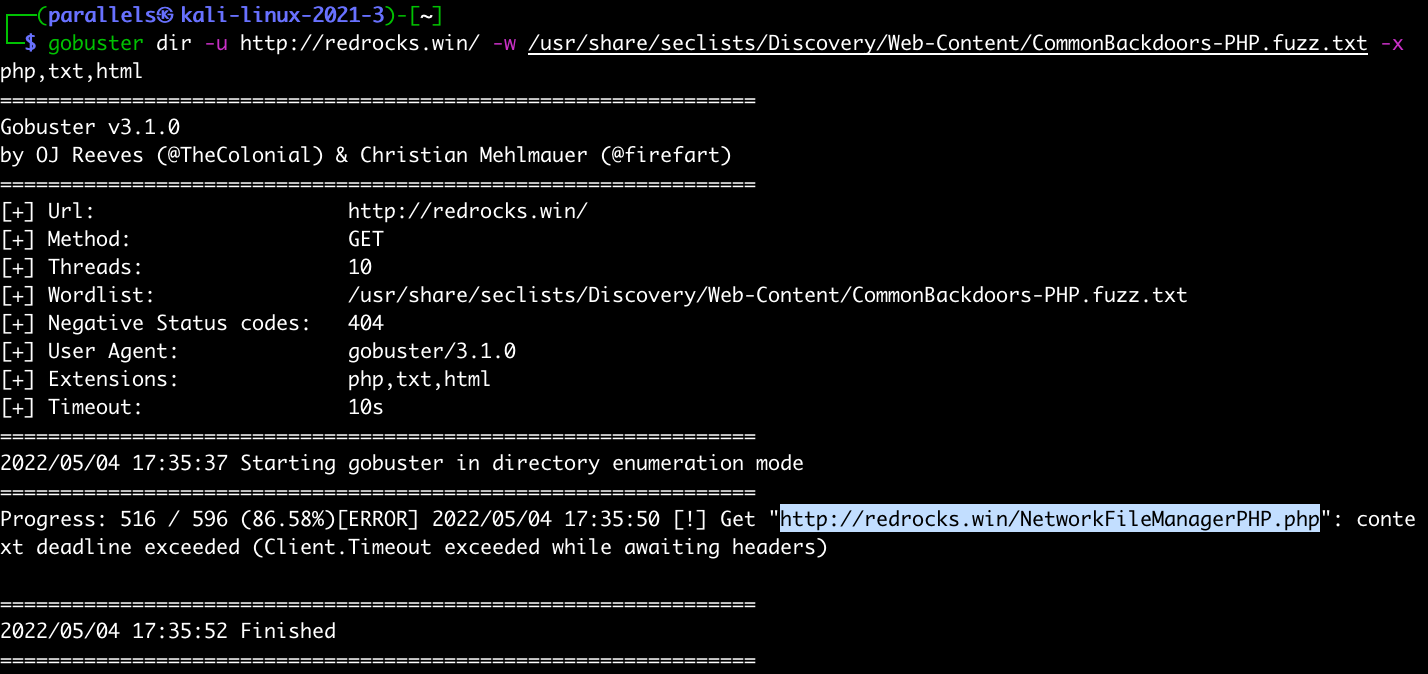Screen dimensions: 1428x674
Task: Click the underlined wordlist path in the command
Action: (947, 43)
